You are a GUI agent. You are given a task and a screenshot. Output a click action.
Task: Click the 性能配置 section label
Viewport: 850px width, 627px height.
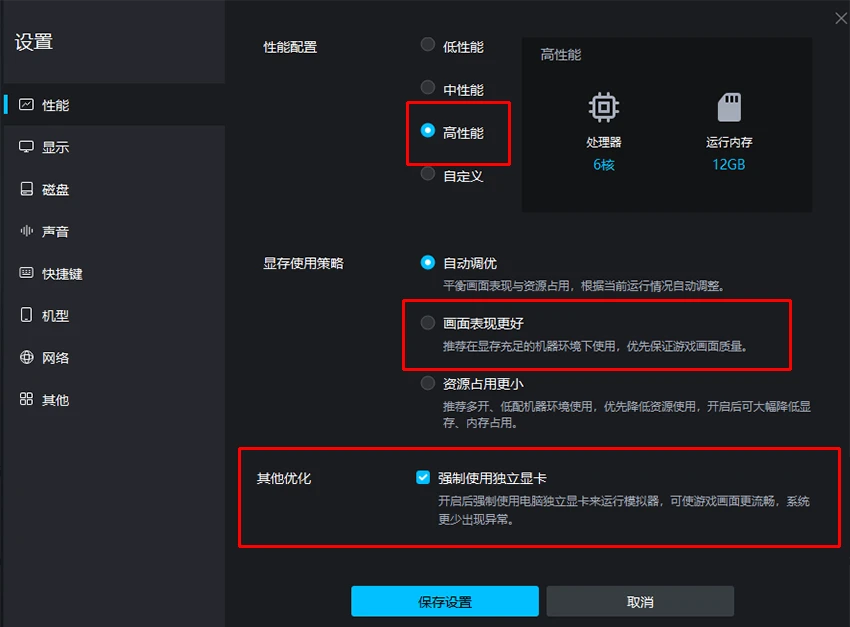pos(290,47)
